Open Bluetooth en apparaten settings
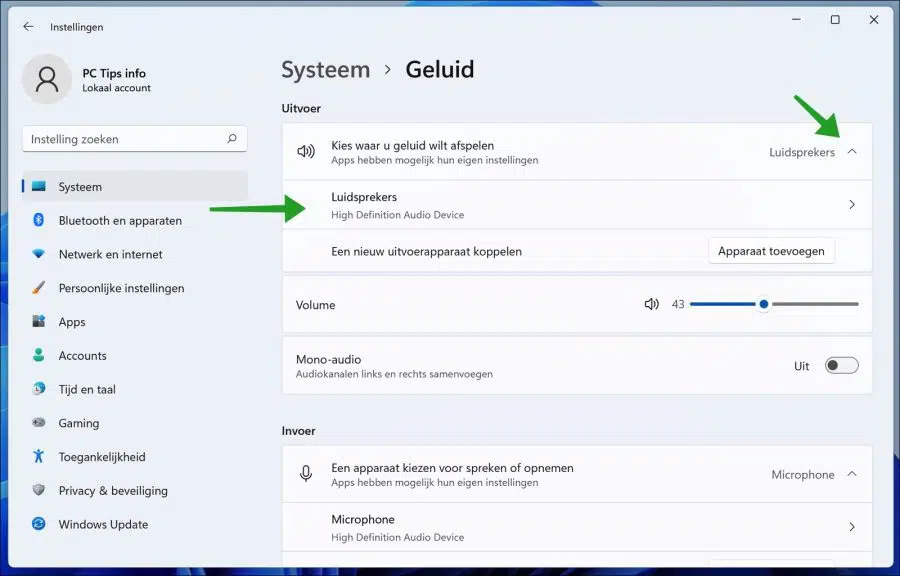The height and width of the screenshot is (576, 900). (135, 220)
